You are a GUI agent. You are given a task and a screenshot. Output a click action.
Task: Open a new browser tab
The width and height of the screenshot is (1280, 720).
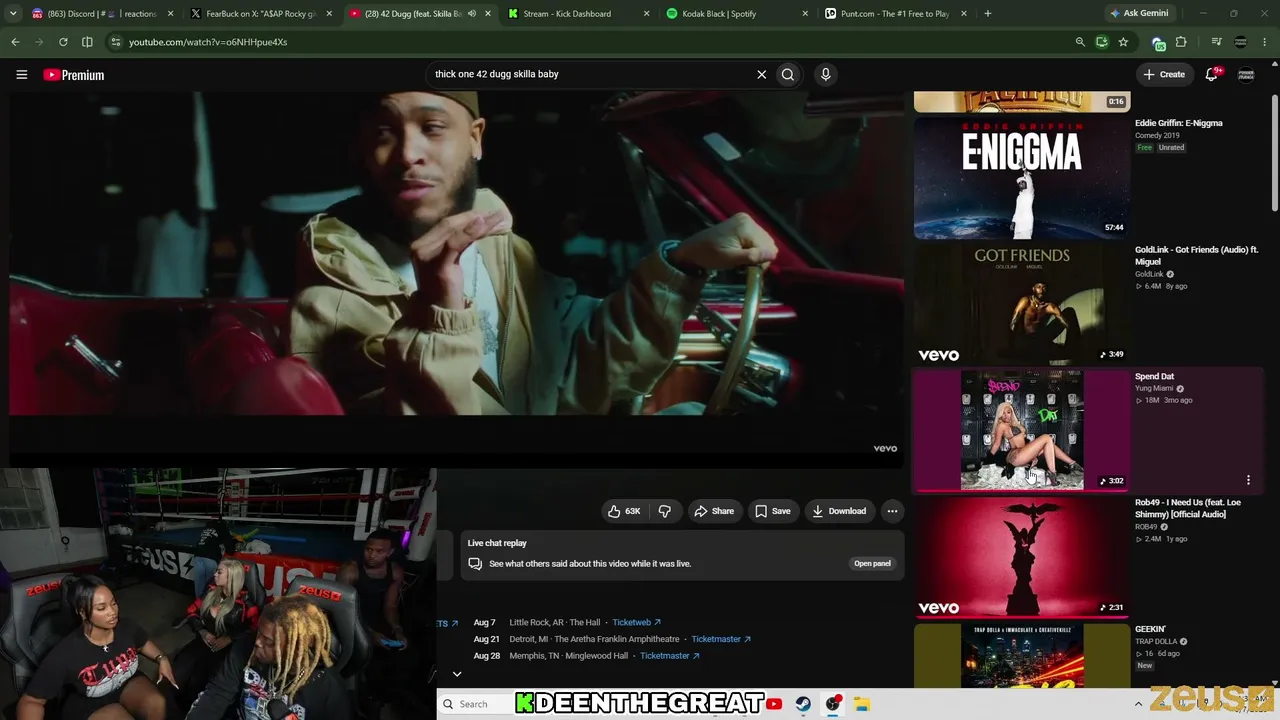click(987, 14)
